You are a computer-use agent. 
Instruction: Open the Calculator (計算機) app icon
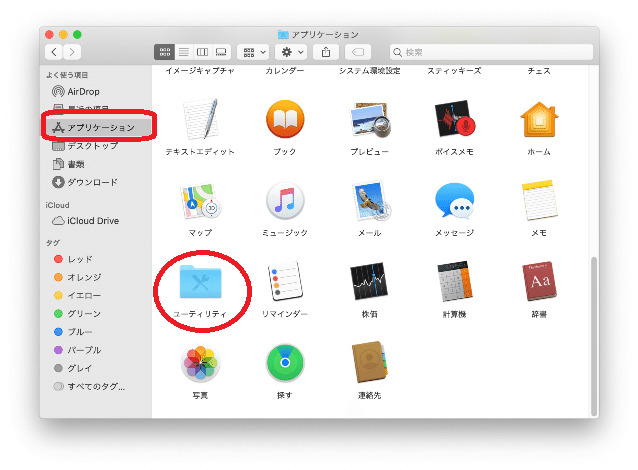[x=454, y=282]
